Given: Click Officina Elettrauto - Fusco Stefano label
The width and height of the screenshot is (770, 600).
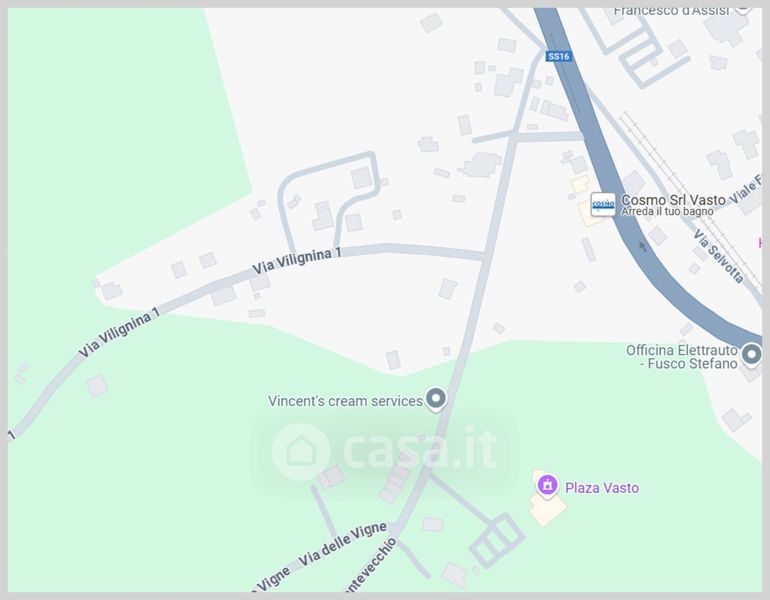Looking at the screenshot, I should [682, 357].
